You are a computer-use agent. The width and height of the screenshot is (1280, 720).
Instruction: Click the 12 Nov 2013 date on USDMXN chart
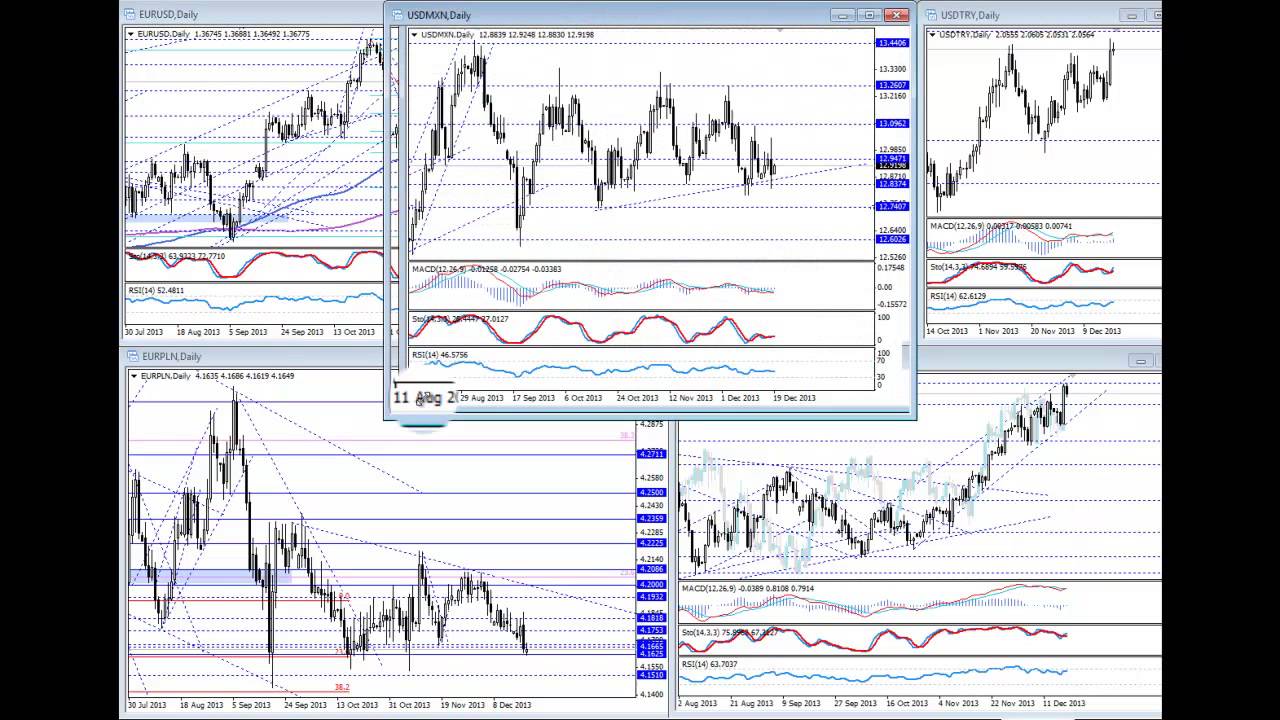point(690,398)
